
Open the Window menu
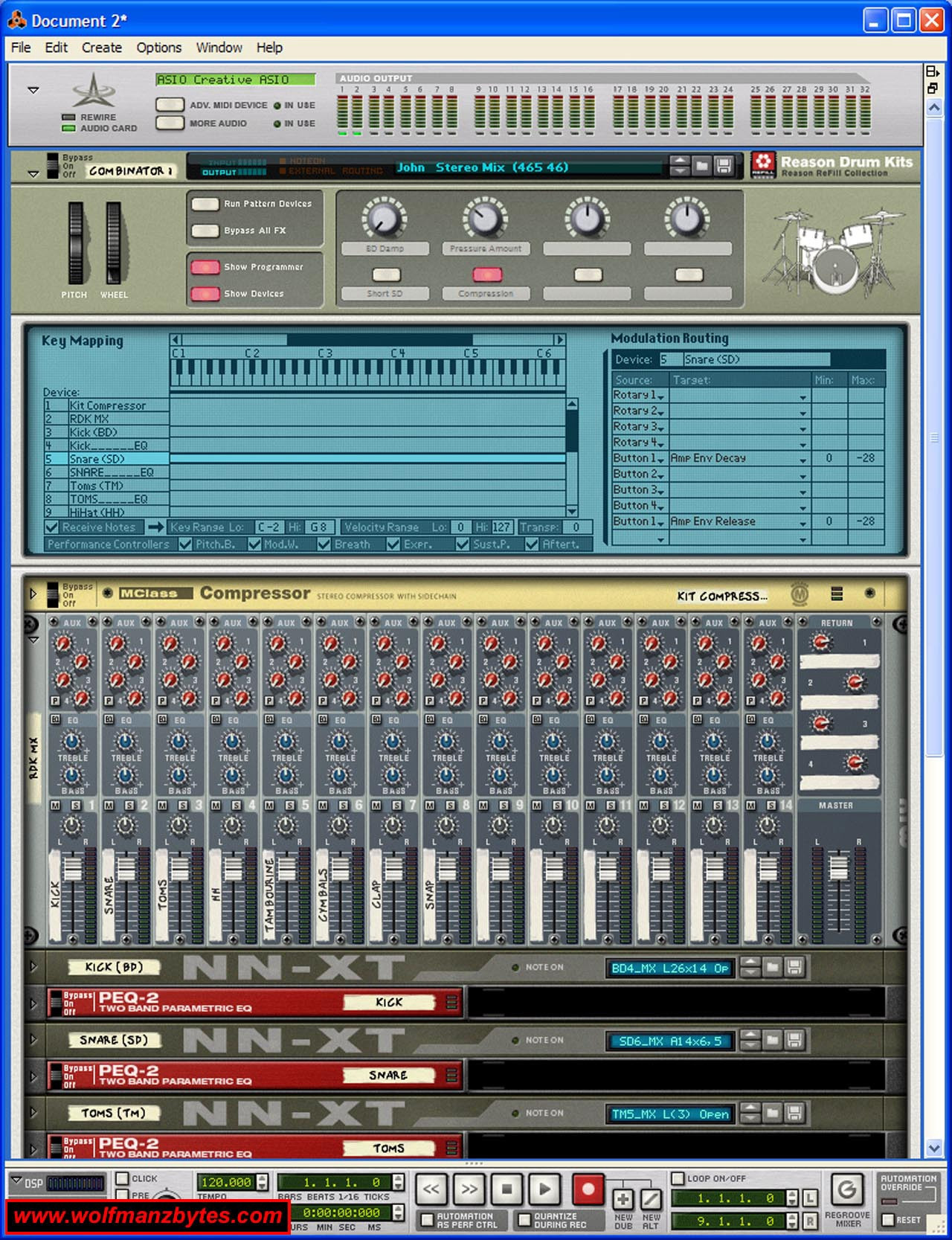pyautogui.click(x=219, y=48)
